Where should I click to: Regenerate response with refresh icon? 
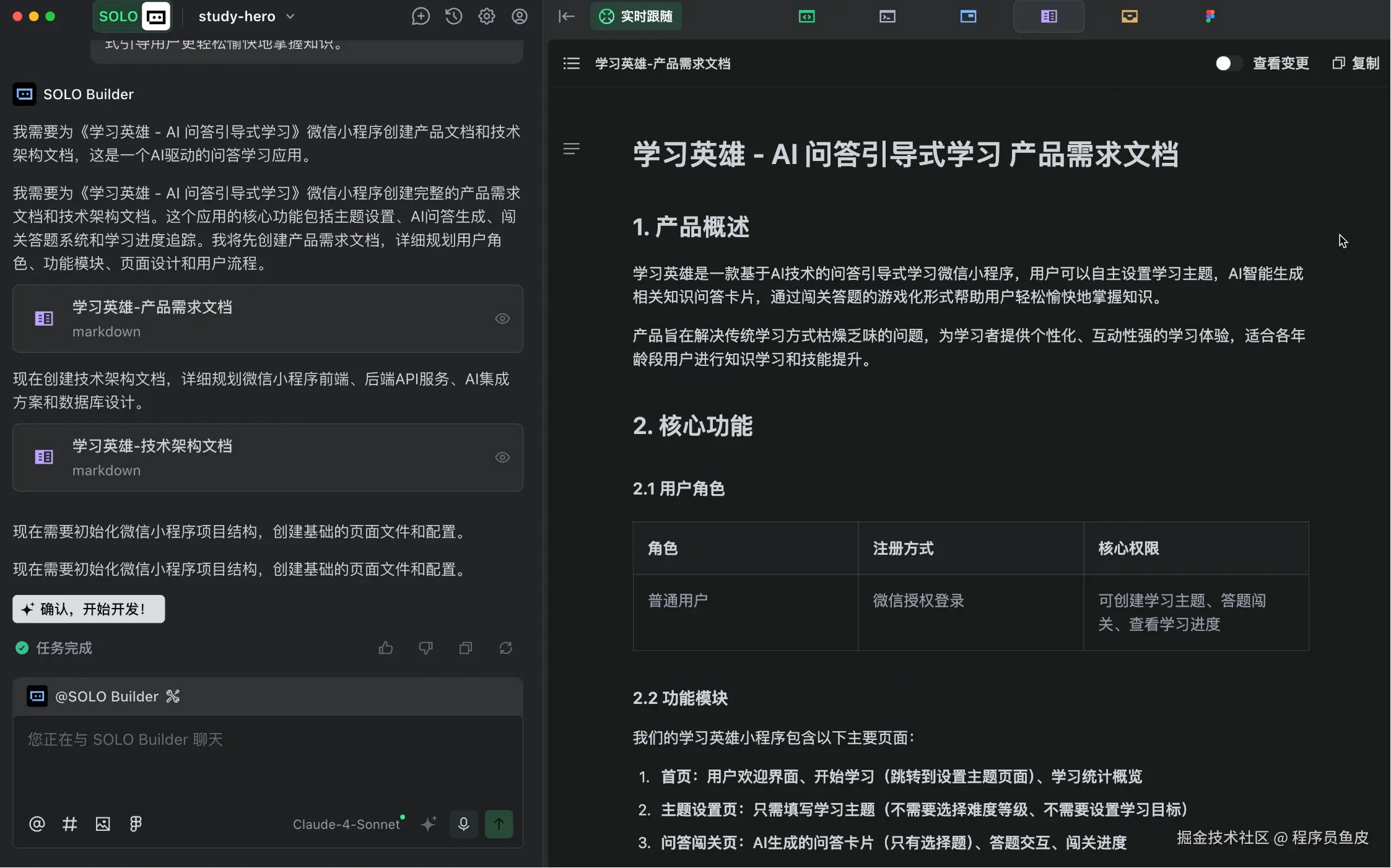click(x=506, y=648)
